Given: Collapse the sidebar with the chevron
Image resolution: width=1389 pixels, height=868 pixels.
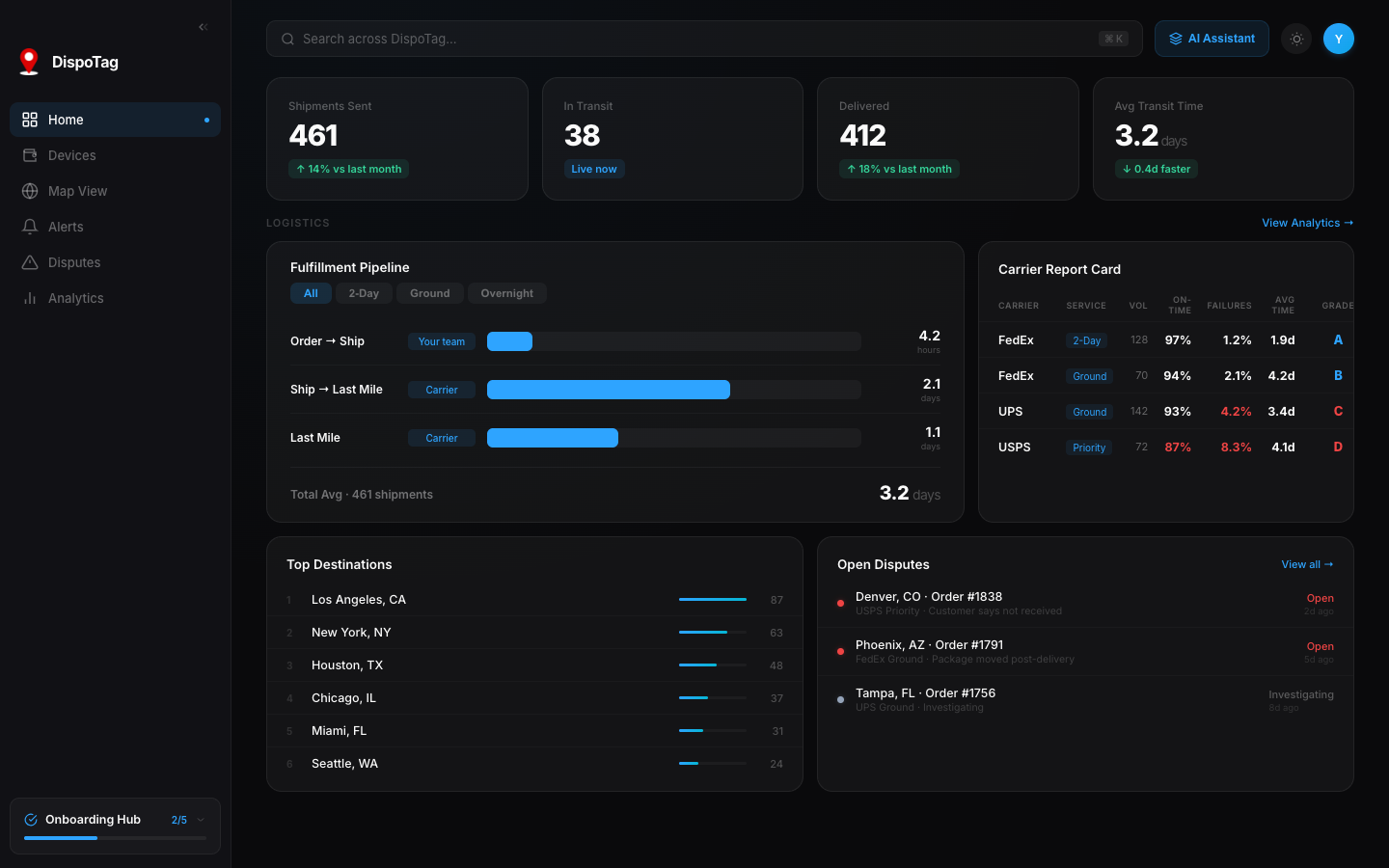Looking at the screenshot, I should [x=203, y=26].
